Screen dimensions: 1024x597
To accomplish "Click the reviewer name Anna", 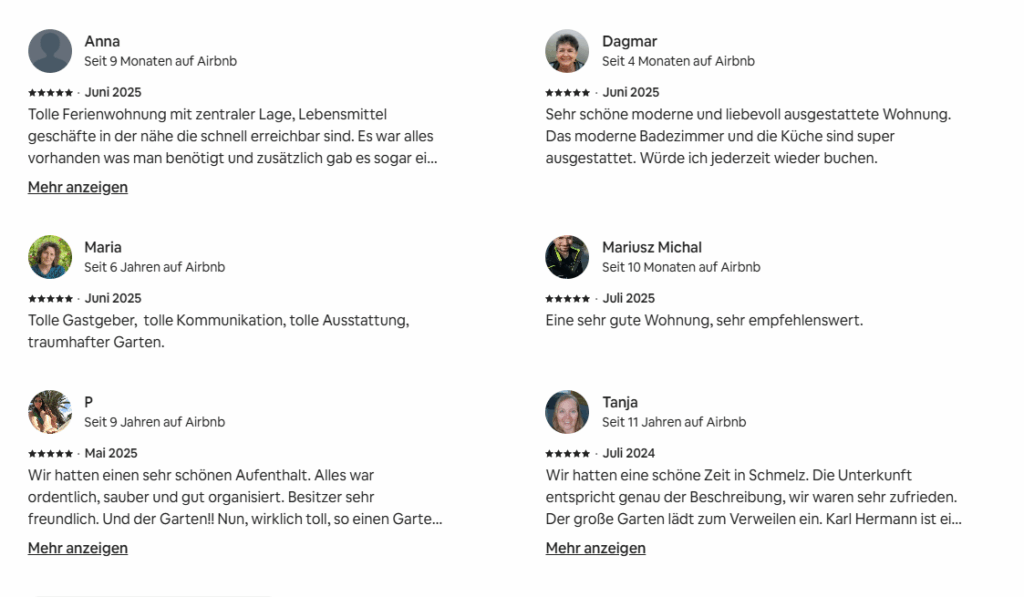I will pyautogui.click(x=102, y=41).
